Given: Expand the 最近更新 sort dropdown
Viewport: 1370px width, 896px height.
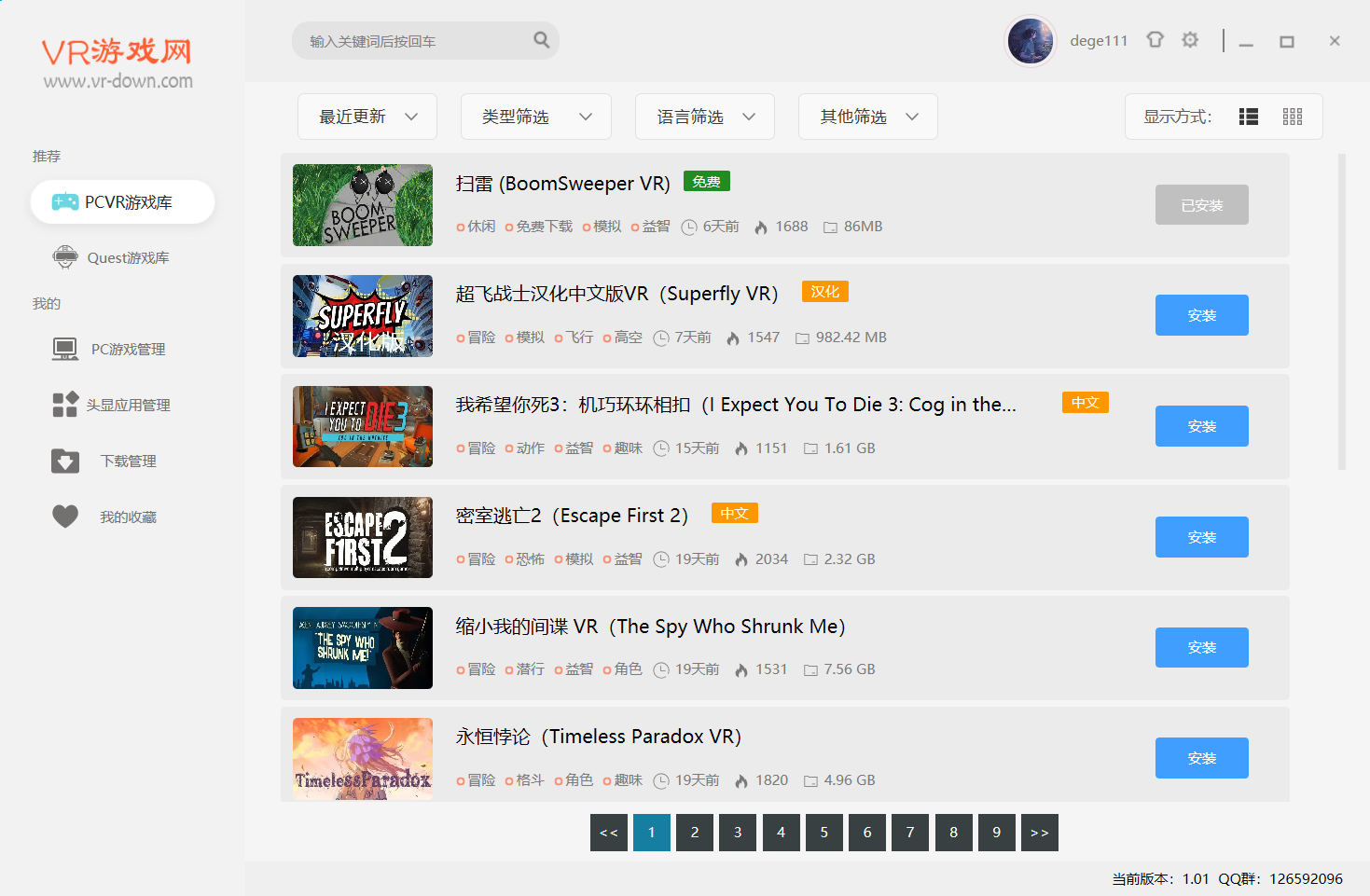Looking at the screenshot, I should click(367, 117).
